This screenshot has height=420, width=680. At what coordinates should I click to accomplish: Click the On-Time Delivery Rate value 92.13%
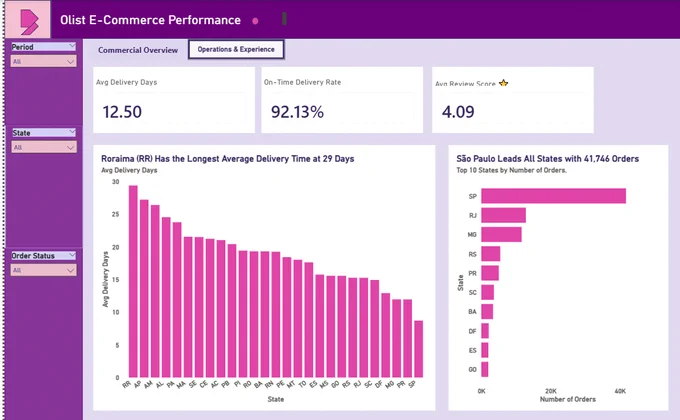click(x=297, y=112)
